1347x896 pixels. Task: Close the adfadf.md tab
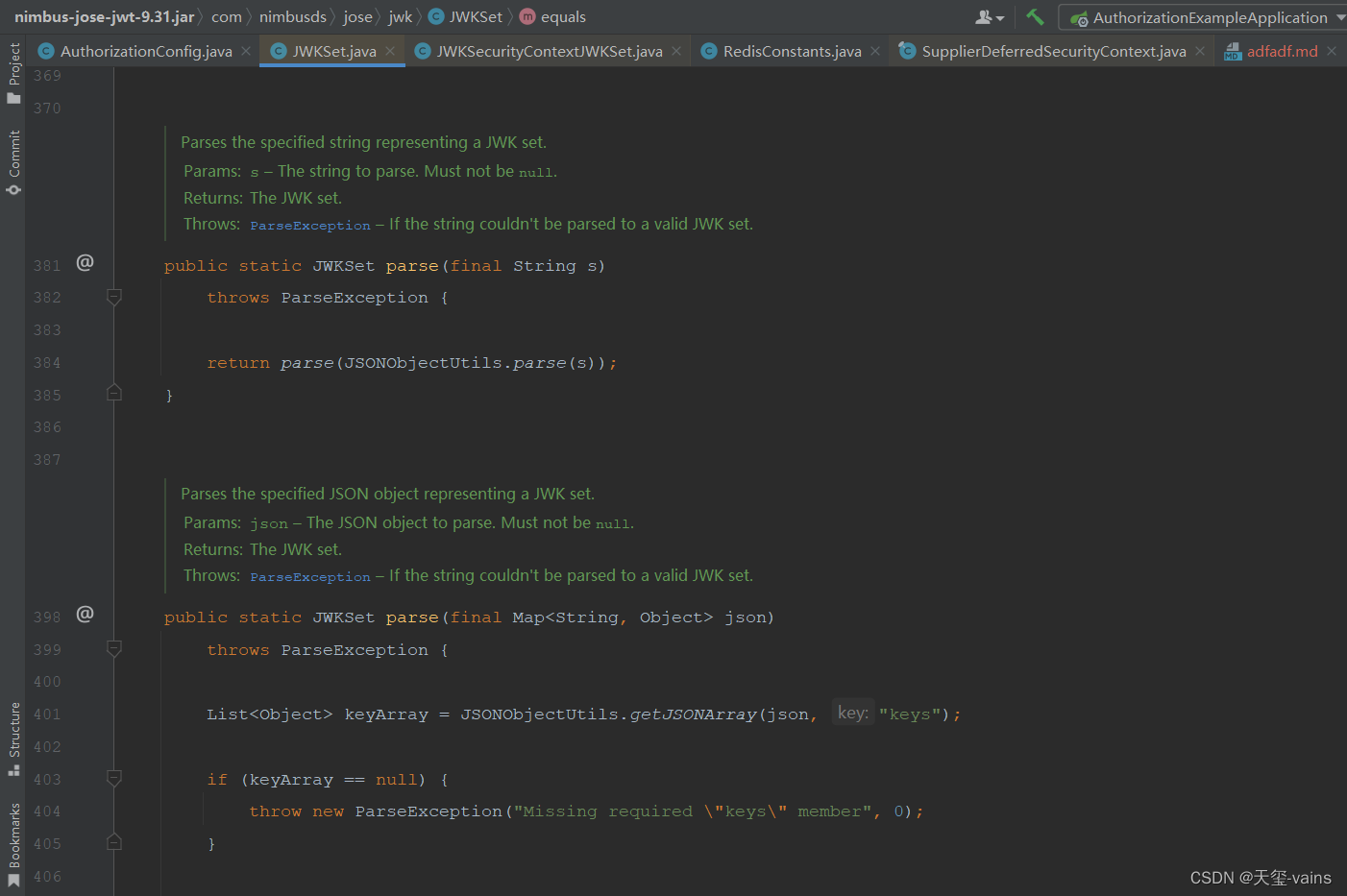click(x=1332, y=51)
